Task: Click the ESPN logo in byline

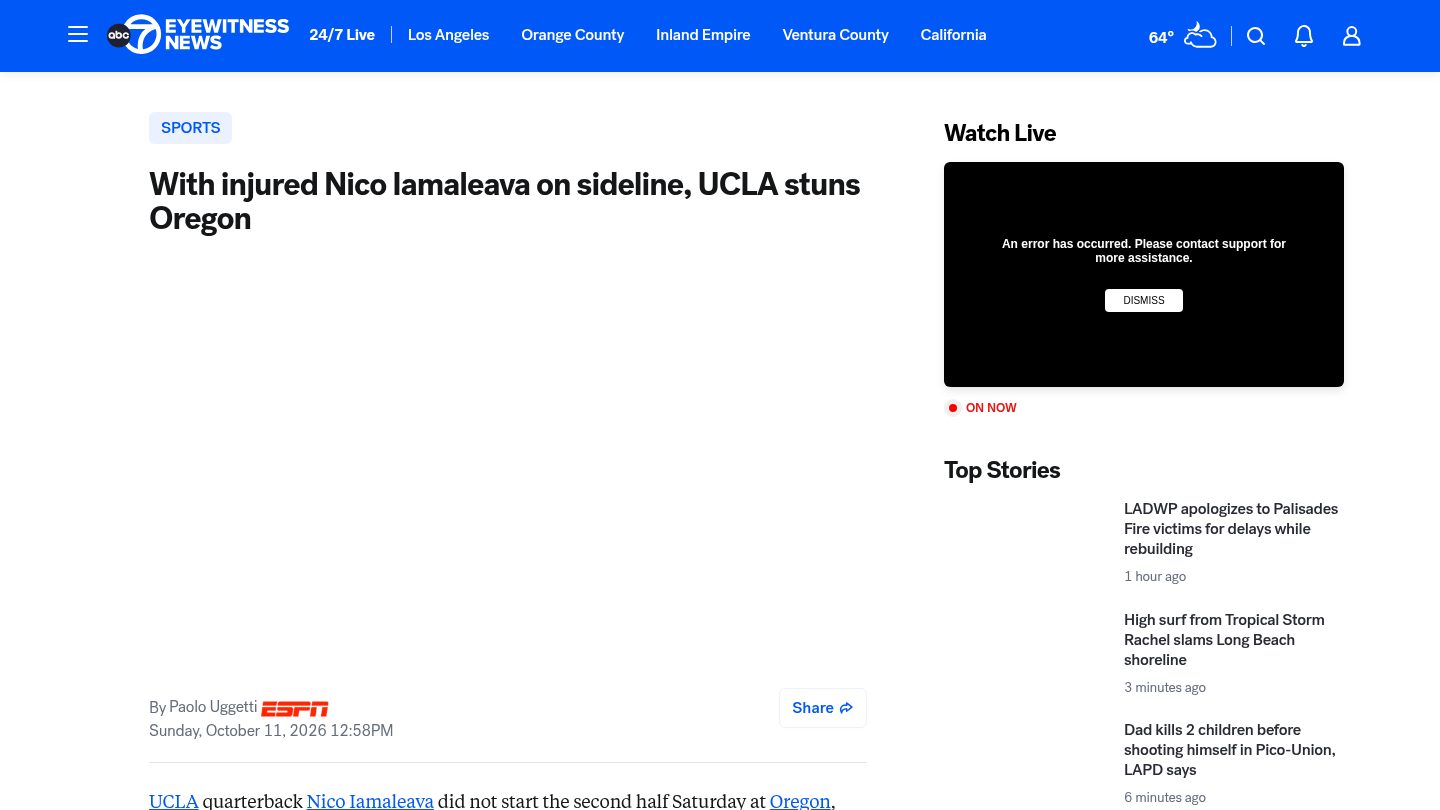Action: click(295, 708)
